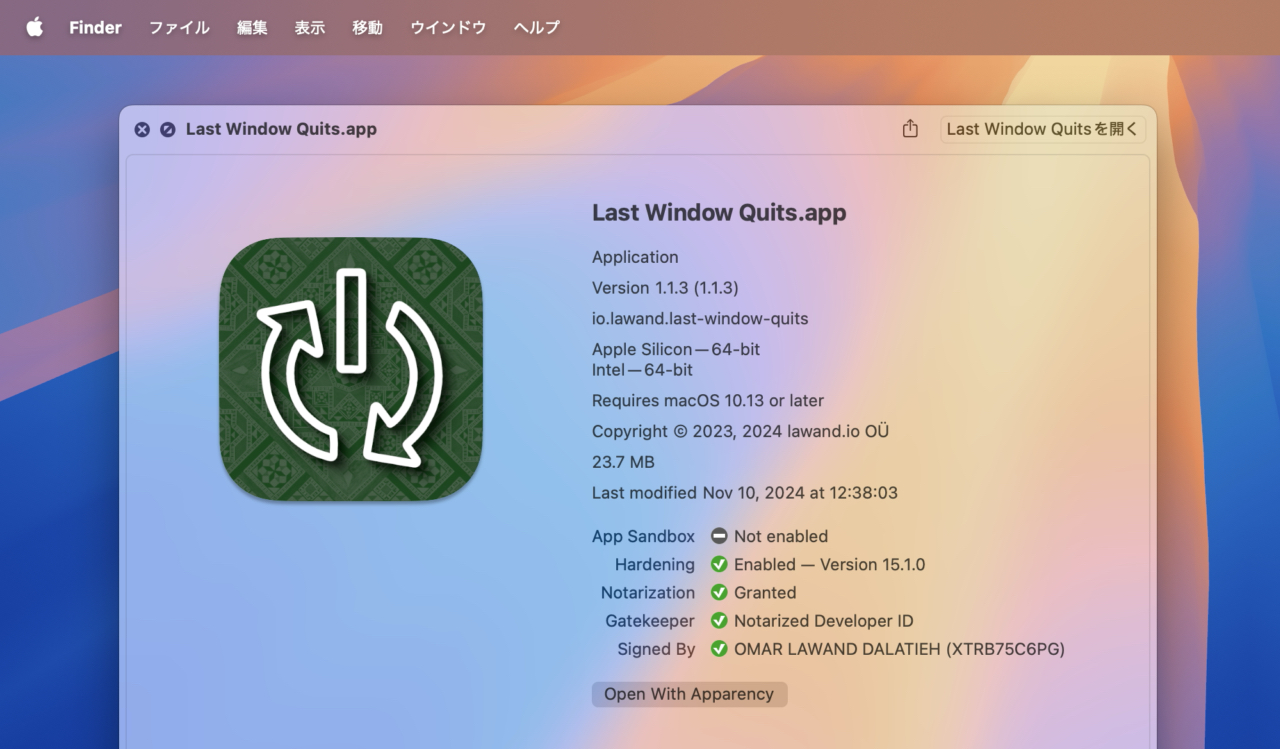The width and height of the screenshot is (1280, 749).
Task: Click the 'OMAR LAWAND DALATIEH (XTRB75C6PG)' signer text
Action: tap(899, 649)
